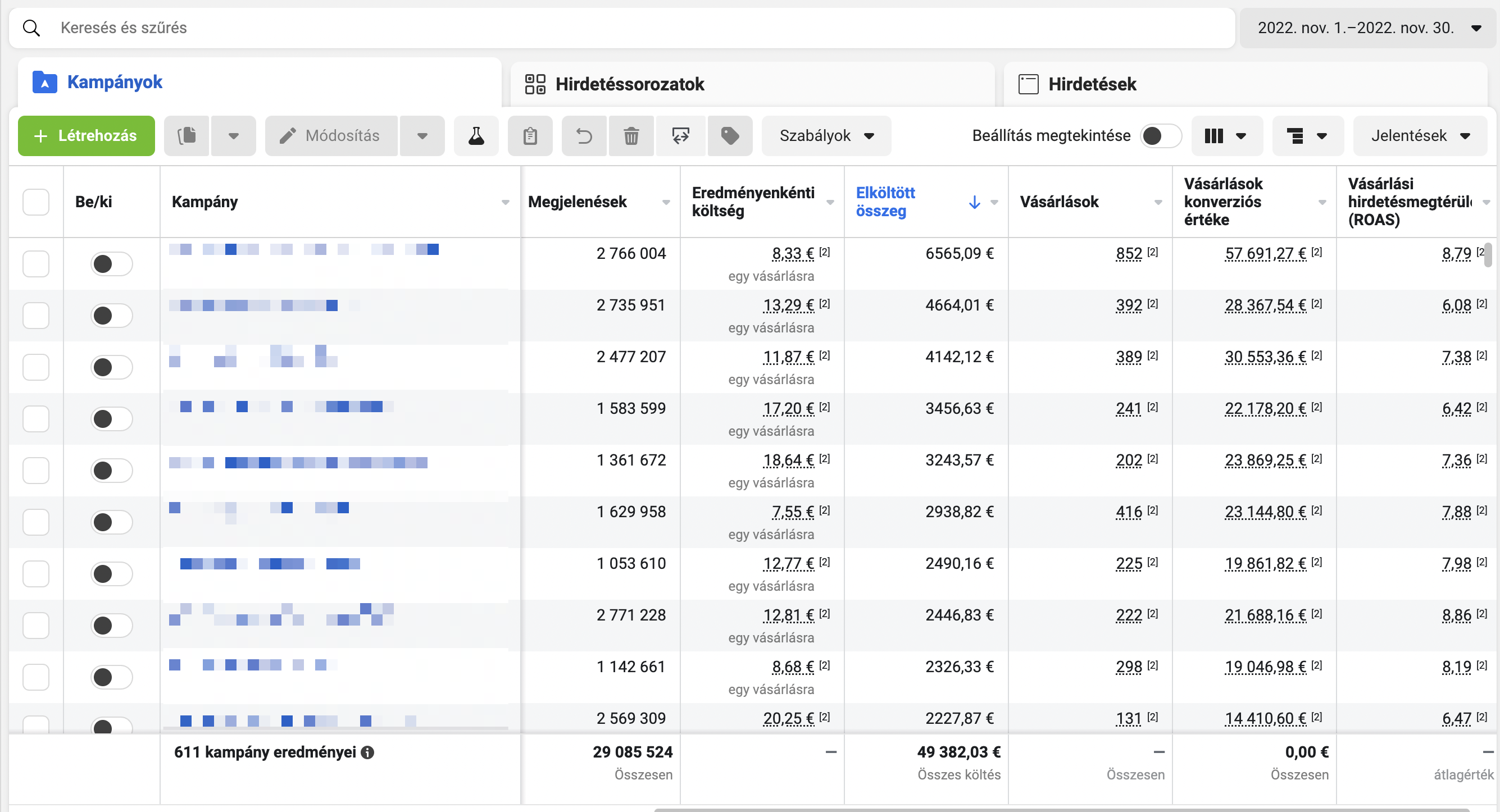This screenshot has width=1500, height=812.
Task: Check the select-all checkbox in header
Action: coord(35,202)
